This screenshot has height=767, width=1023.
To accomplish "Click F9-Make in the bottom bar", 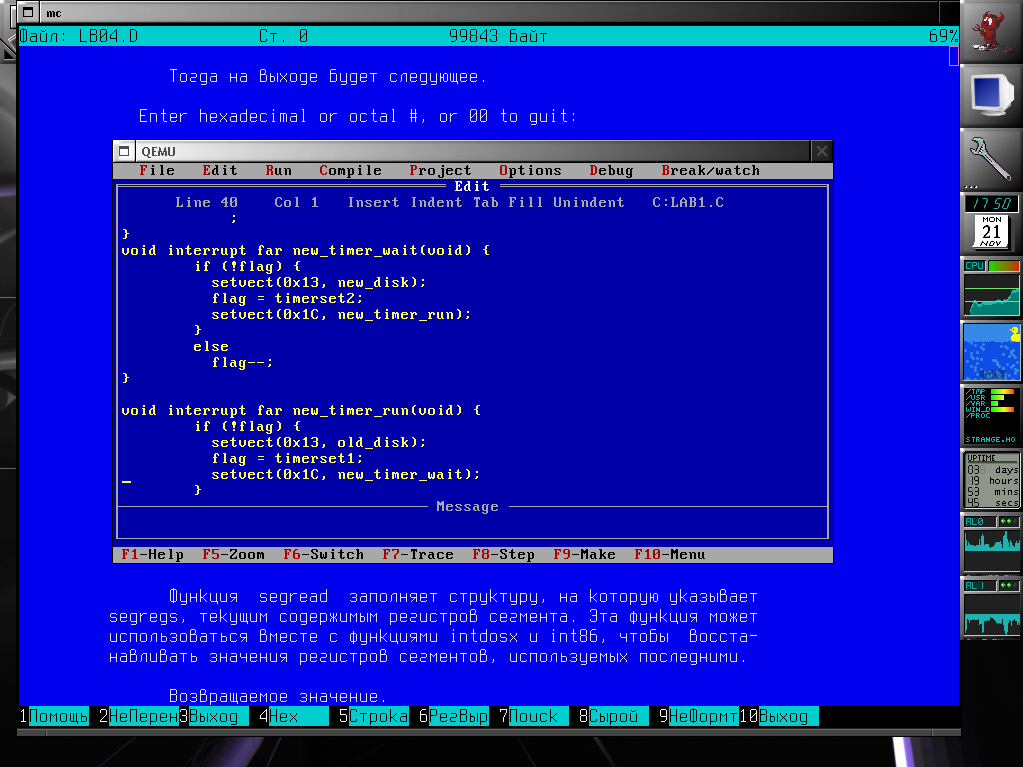I will point(584,555).
